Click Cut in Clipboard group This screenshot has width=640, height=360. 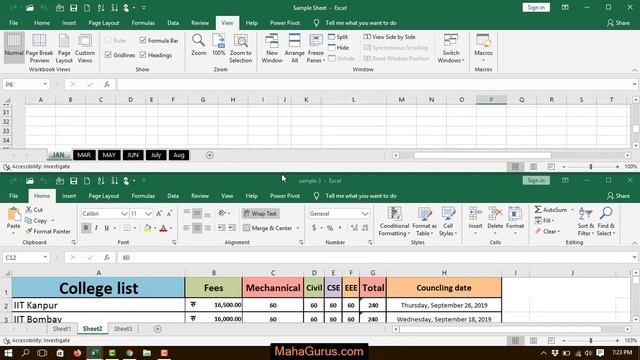34,209
